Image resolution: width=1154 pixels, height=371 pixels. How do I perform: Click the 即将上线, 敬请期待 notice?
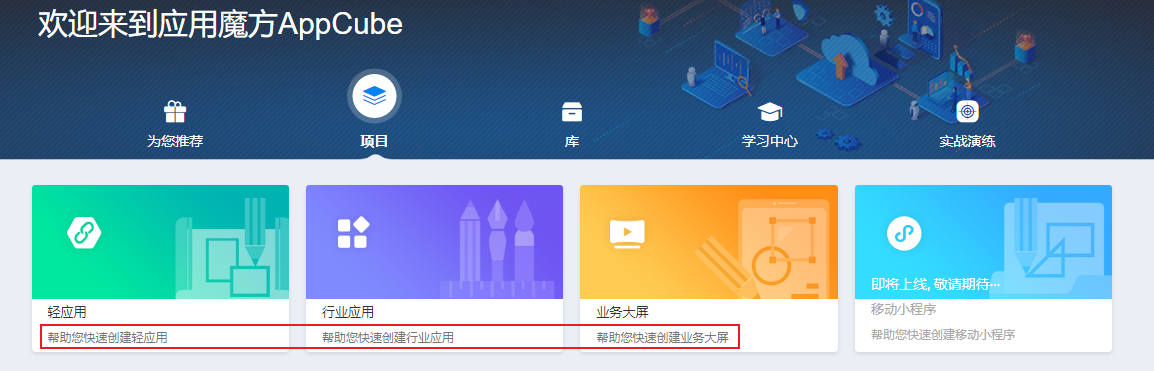(935, 283)
